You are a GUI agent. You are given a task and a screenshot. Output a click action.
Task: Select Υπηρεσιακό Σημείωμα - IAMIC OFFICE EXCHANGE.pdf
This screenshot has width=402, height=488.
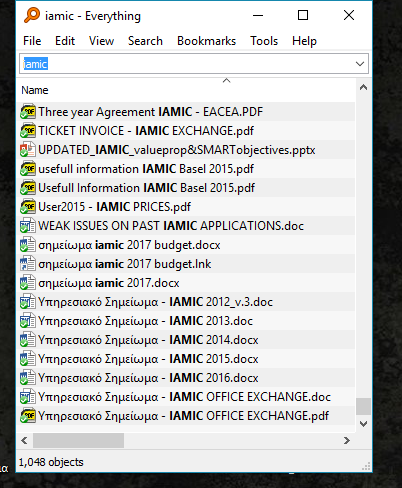click(x=183, y=416)
